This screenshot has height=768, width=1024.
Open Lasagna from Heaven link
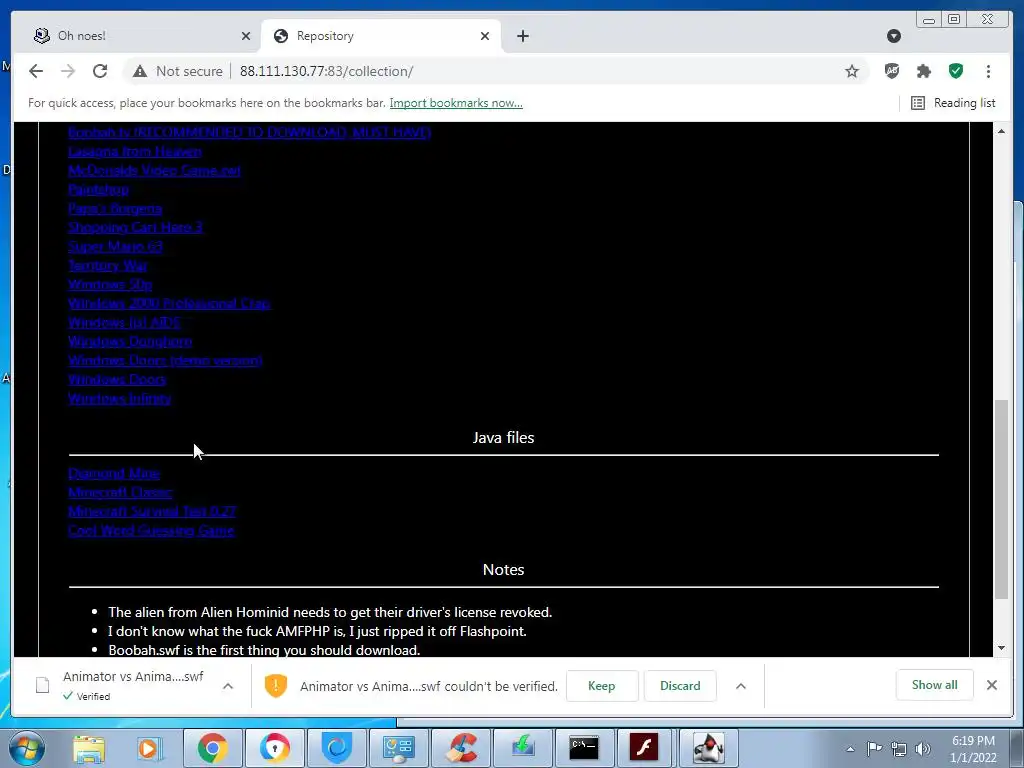click(x=135, y=152)
